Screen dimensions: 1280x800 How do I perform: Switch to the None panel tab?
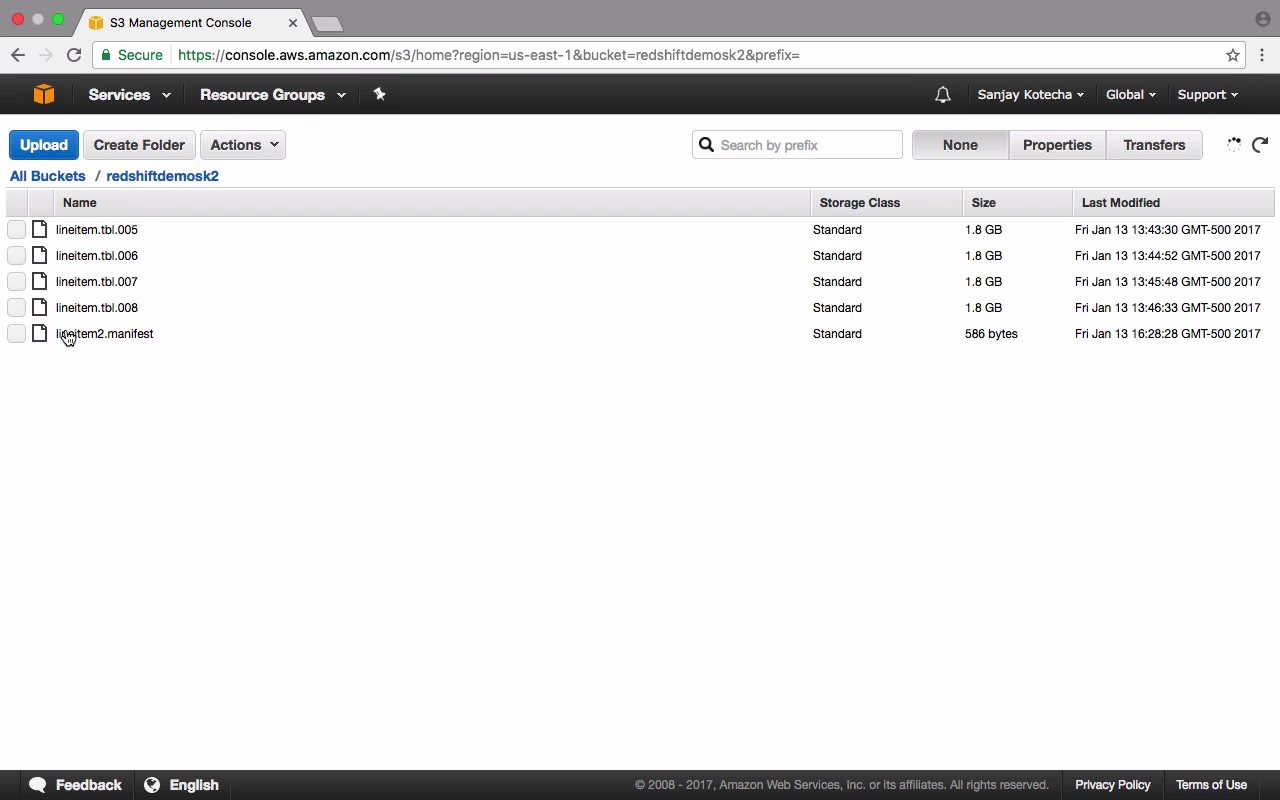click(960, 145)
